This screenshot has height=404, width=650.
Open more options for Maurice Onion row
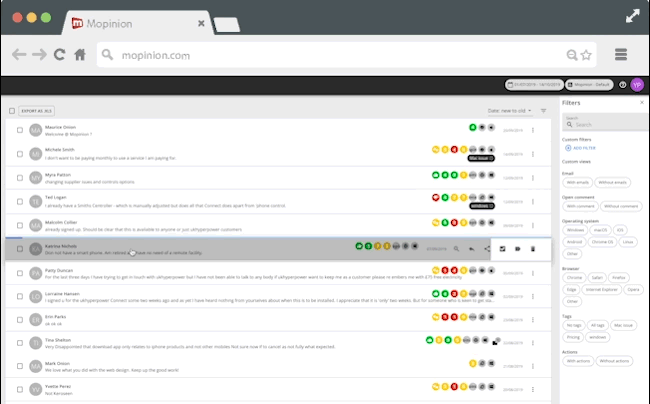tap(533, 130)
